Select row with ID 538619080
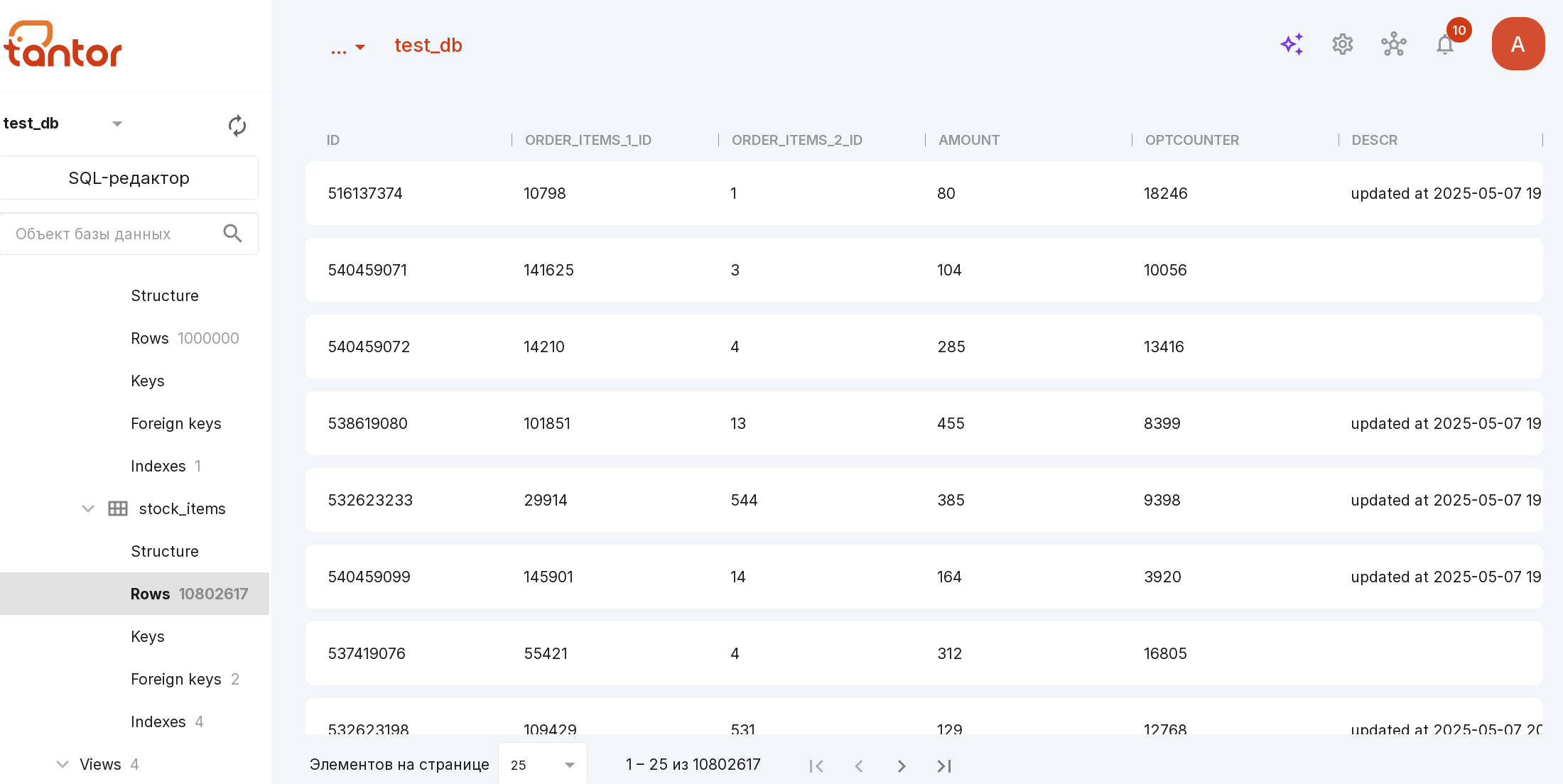1563x784 pixels. pos(924,423)
